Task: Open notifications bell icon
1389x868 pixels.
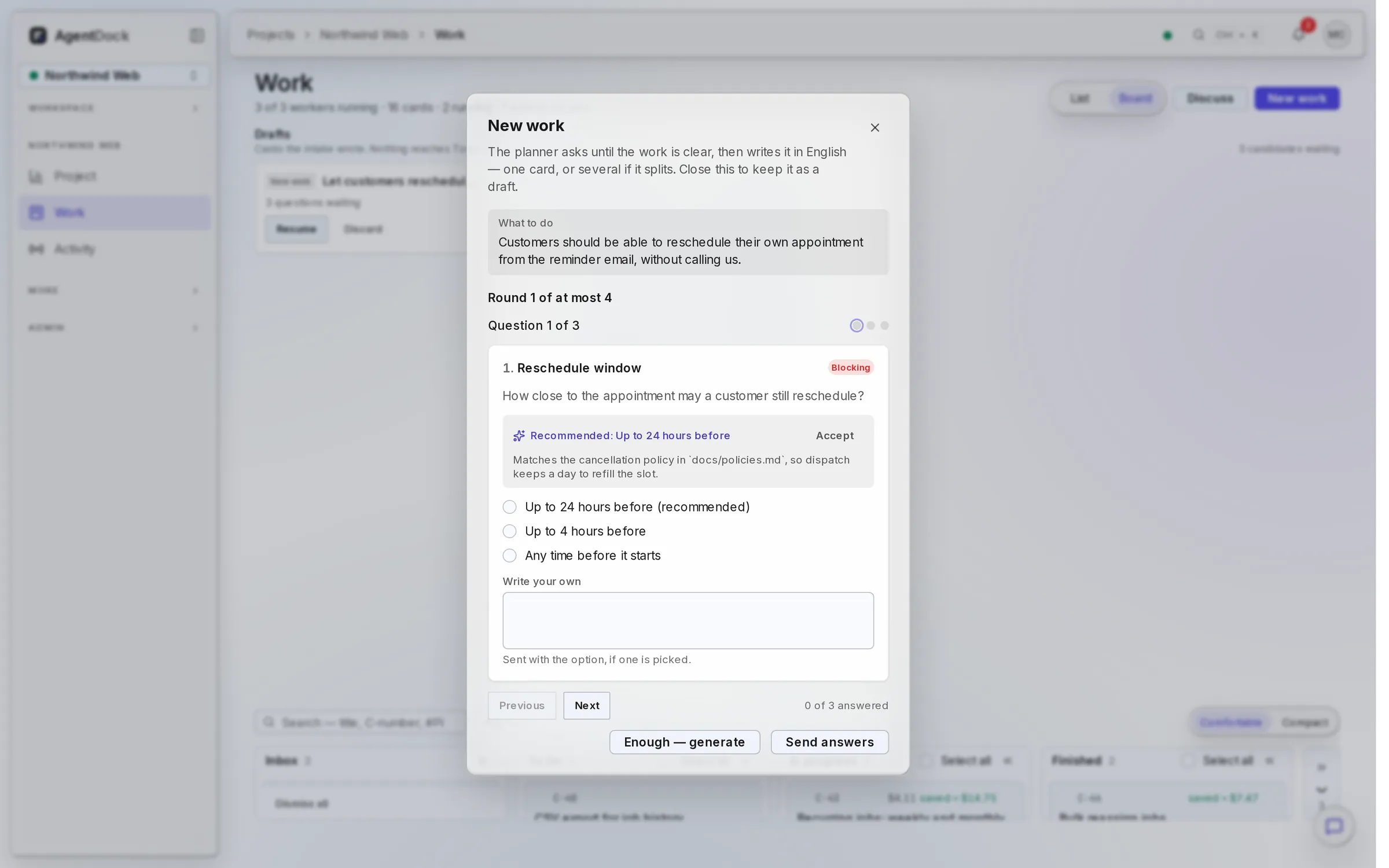Action: pyautogui.click(x=1298, y=35)
